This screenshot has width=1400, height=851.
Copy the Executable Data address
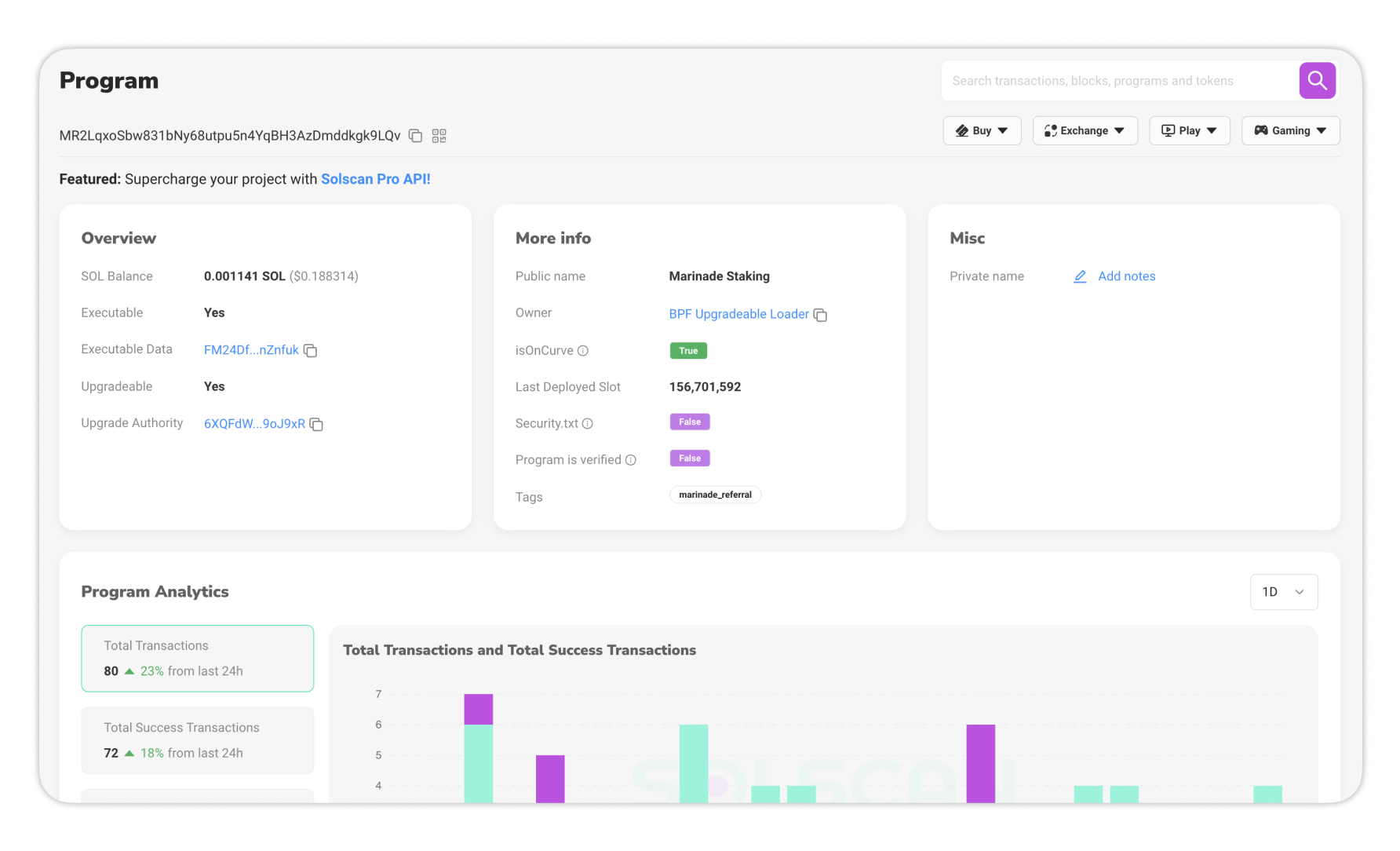pos(311,350)
